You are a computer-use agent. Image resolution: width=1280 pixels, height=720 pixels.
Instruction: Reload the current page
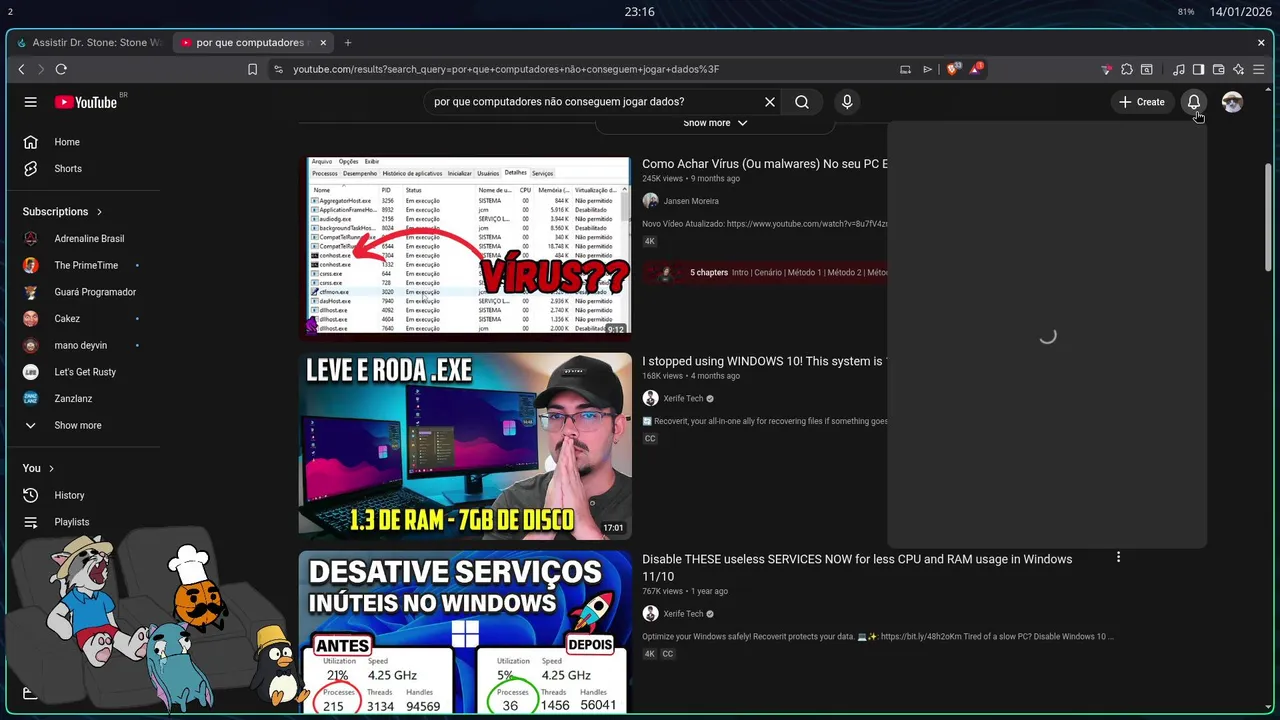point(61,69)
